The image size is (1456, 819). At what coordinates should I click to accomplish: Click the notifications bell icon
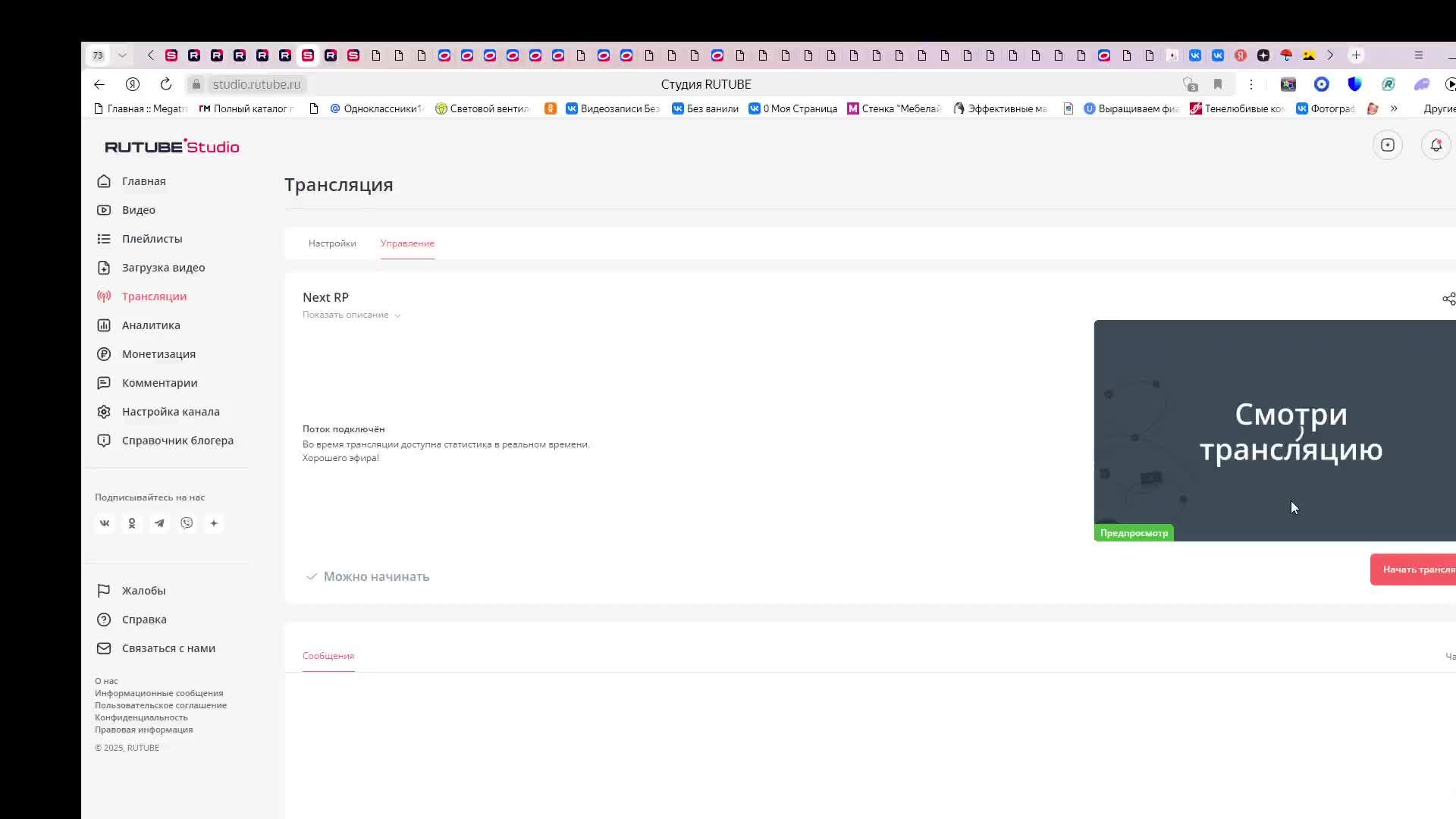point(1436,145)
